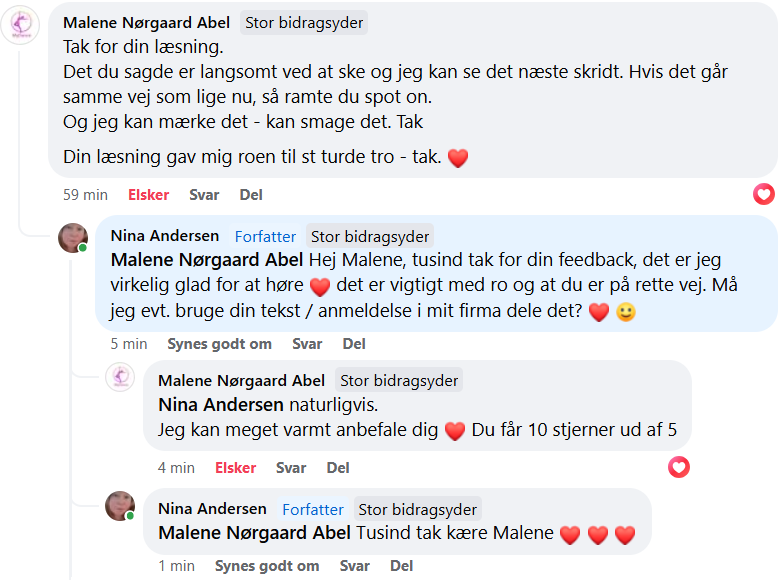This screenshot has height=580, width=778.
Task: Open heart reaction on 'naturligvis' reply
Action: [x=679, y=467]
